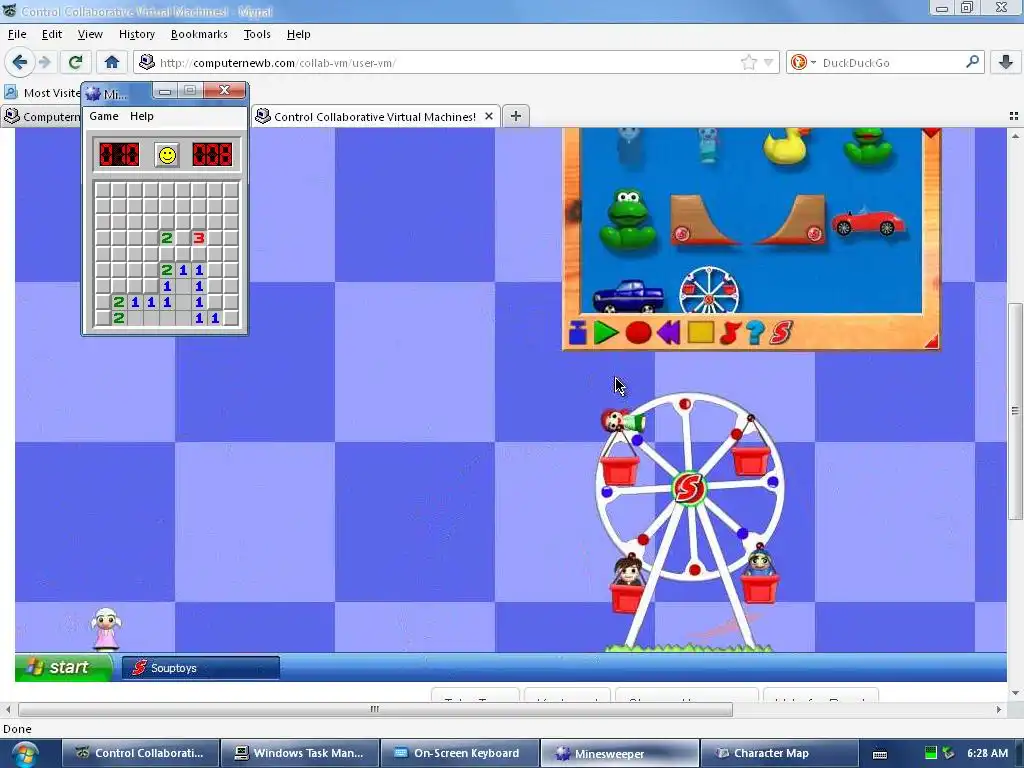This screenshot has height=768, width=1024.
Task: Pick the red convertible car toy
Action: coord(868,221)
